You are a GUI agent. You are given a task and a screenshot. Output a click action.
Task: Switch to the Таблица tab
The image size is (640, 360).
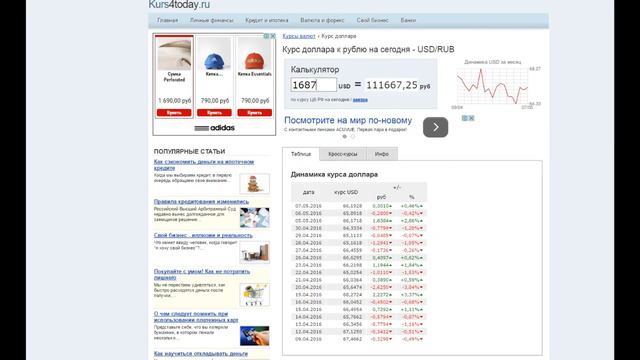[301, 154]
